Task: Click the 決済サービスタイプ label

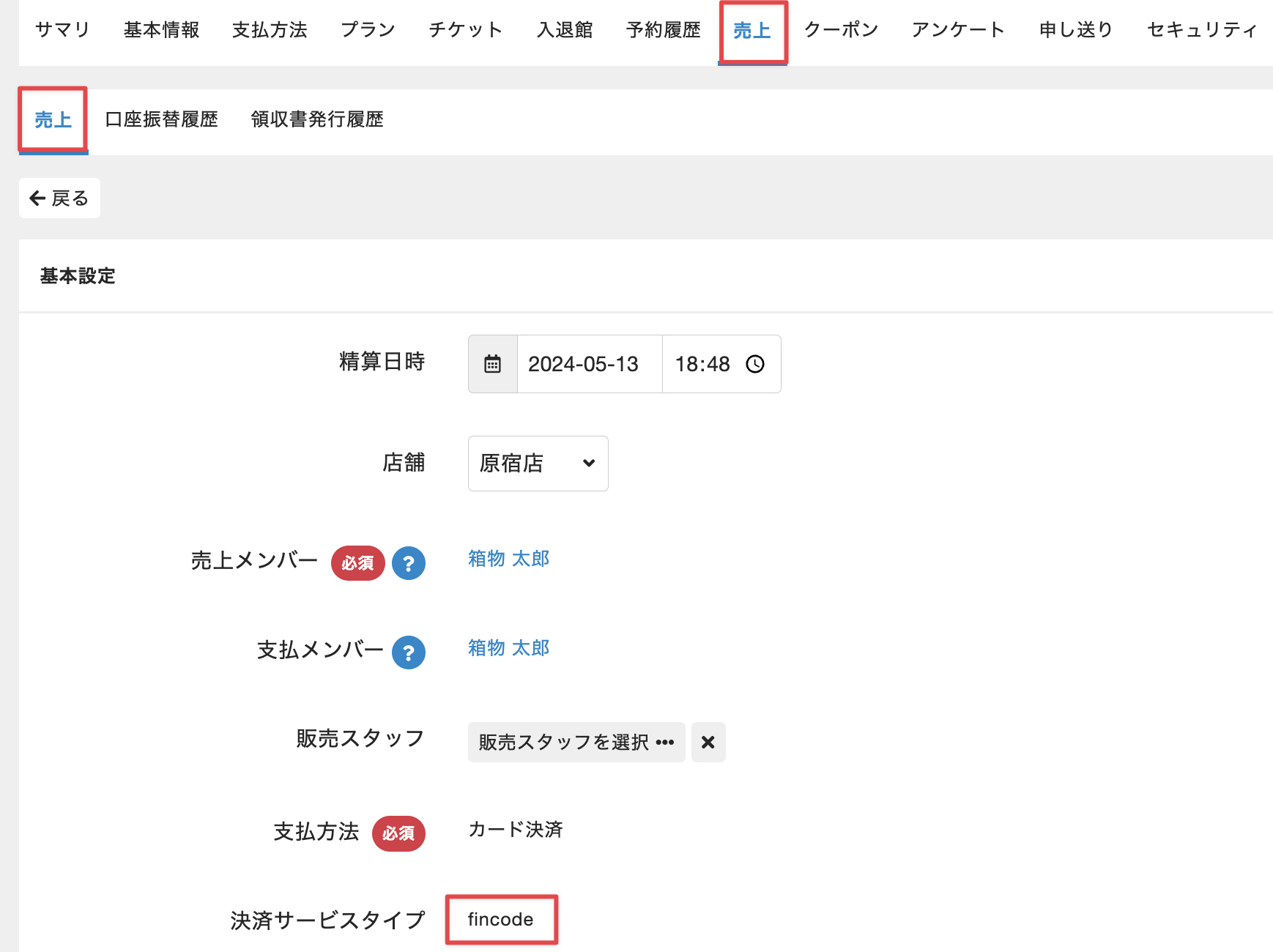Action: 327,921
